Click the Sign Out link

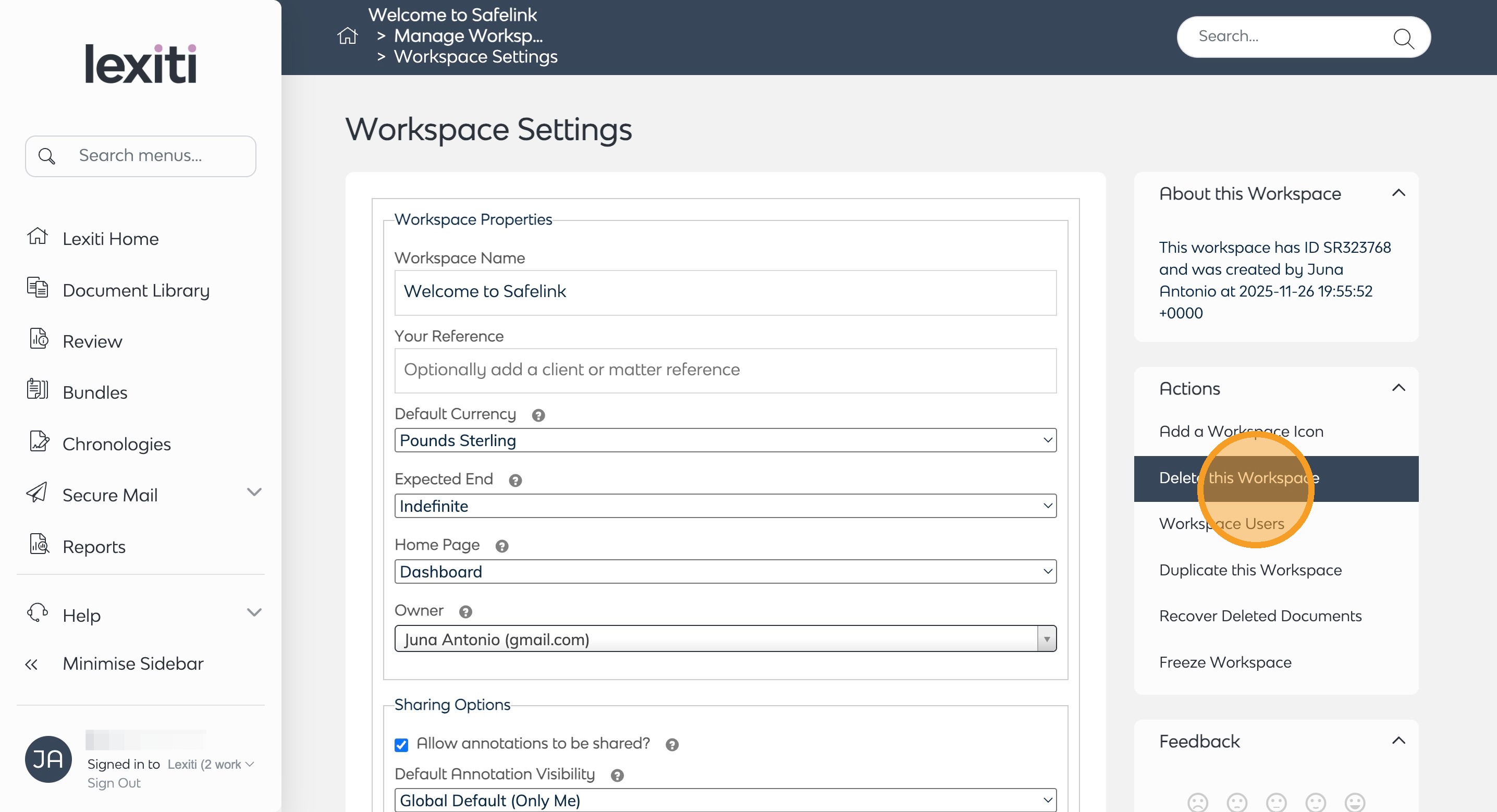tap(114, 783)
